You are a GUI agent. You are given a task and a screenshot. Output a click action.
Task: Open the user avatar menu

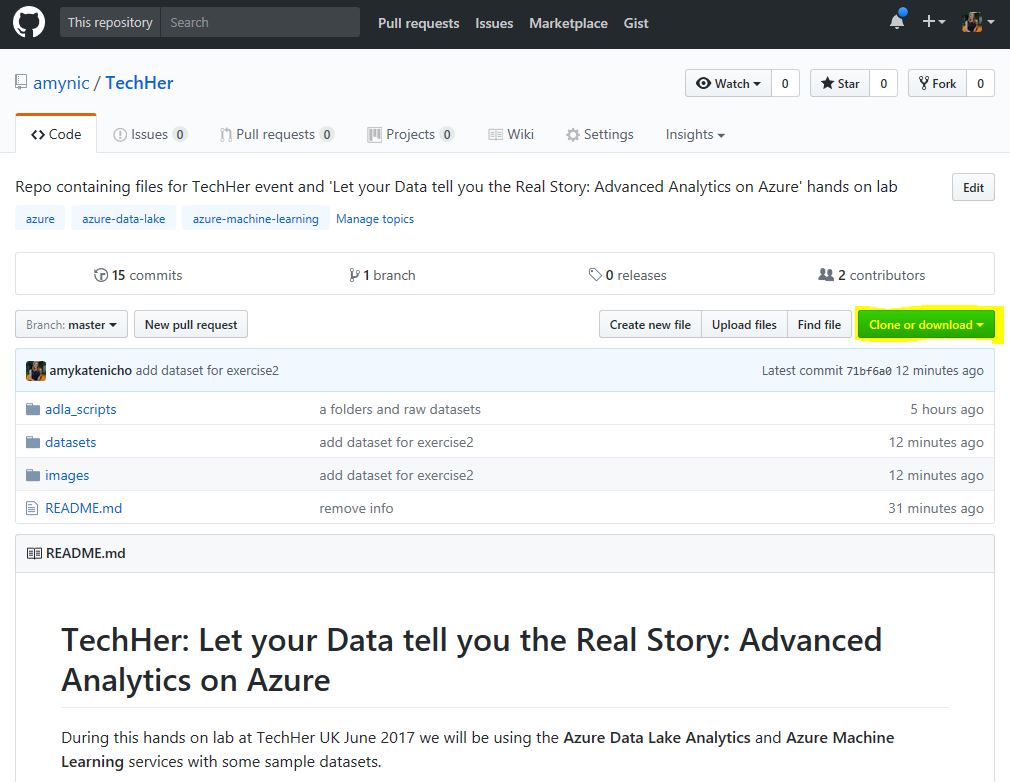[978, 22]
